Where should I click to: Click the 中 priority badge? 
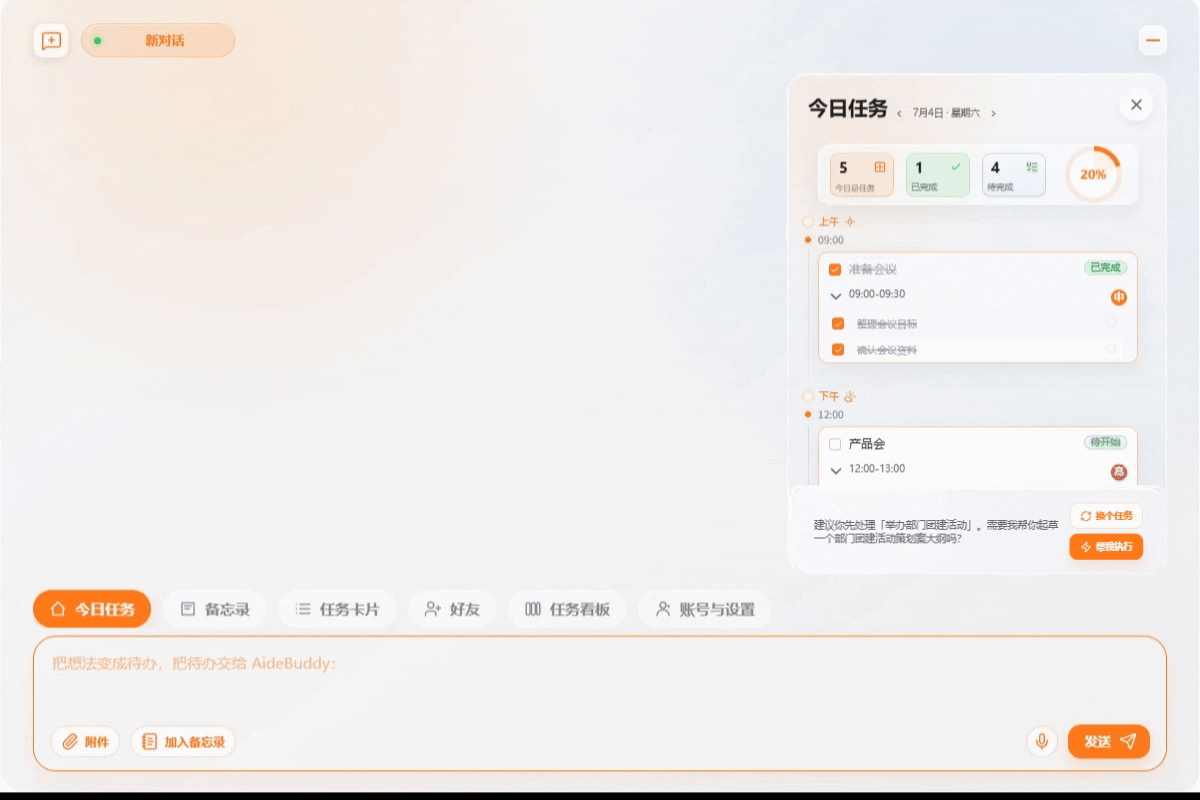(x=1119, y=298)
